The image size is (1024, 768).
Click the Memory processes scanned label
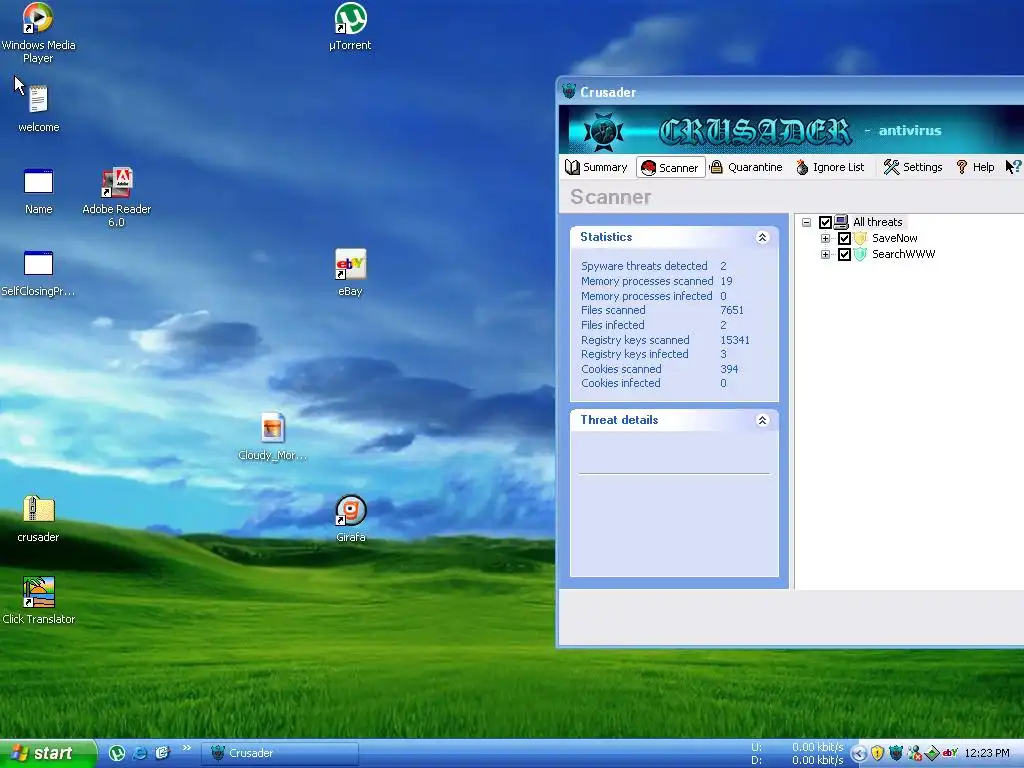coord(647,281)
